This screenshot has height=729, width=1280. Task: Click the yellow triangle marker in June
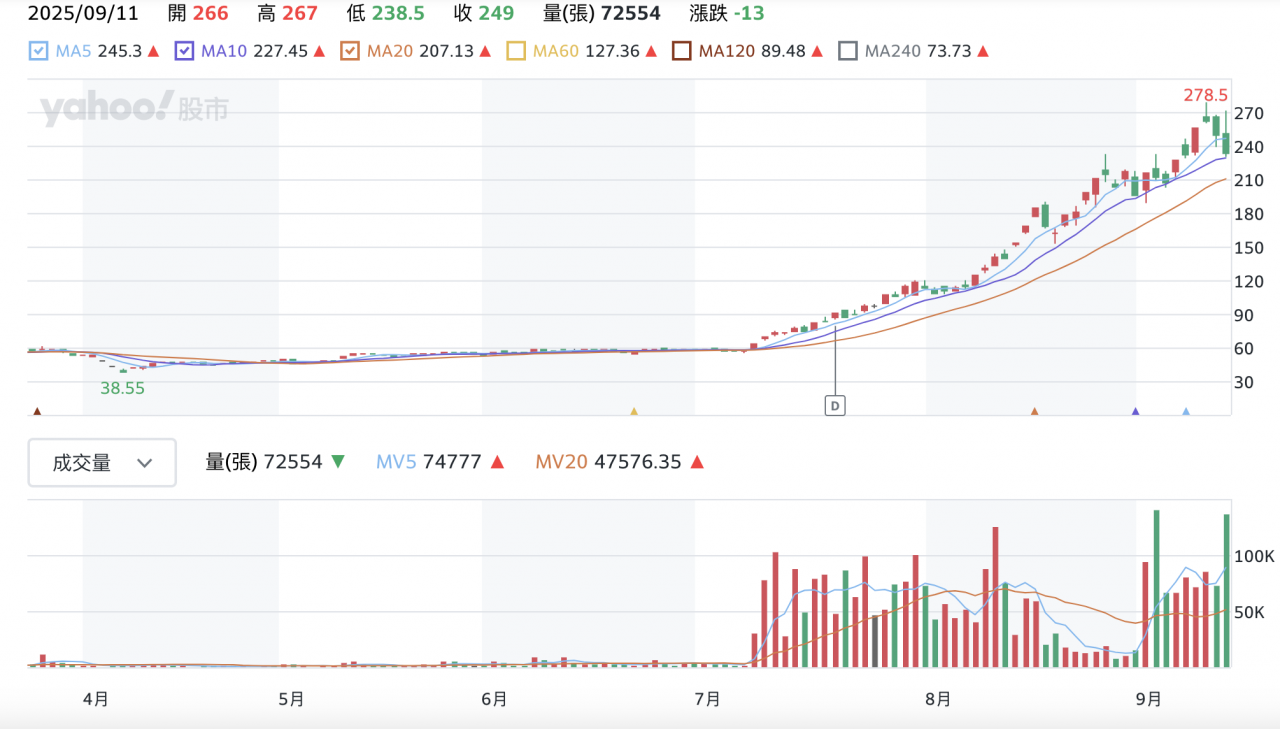pos(633,411)
